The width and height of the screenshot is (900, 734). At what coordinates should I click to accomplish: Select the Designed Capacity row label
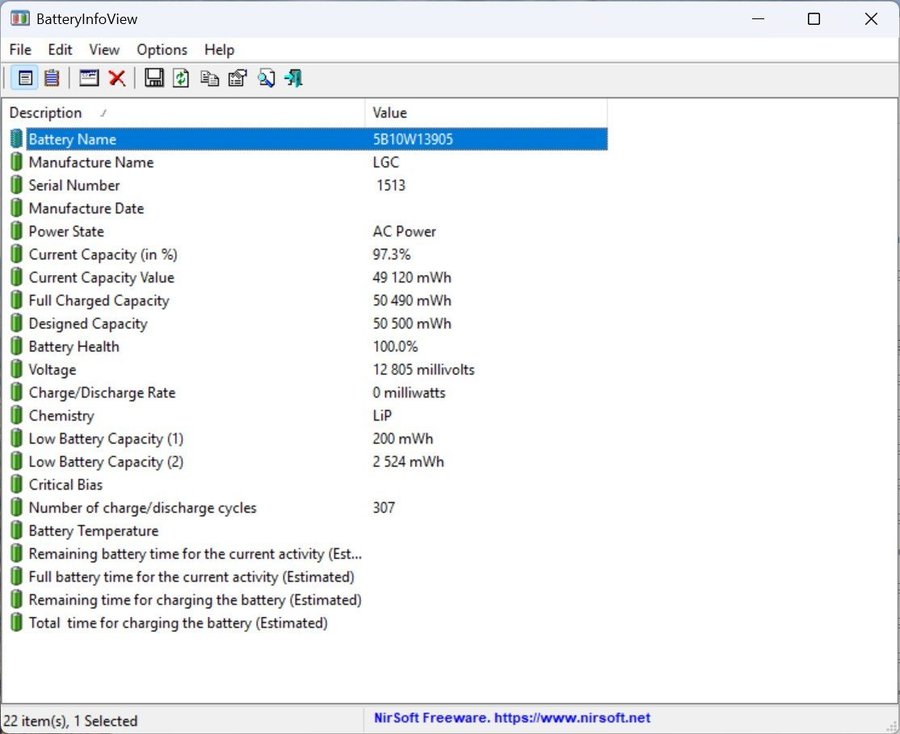[x=88, y=323]
